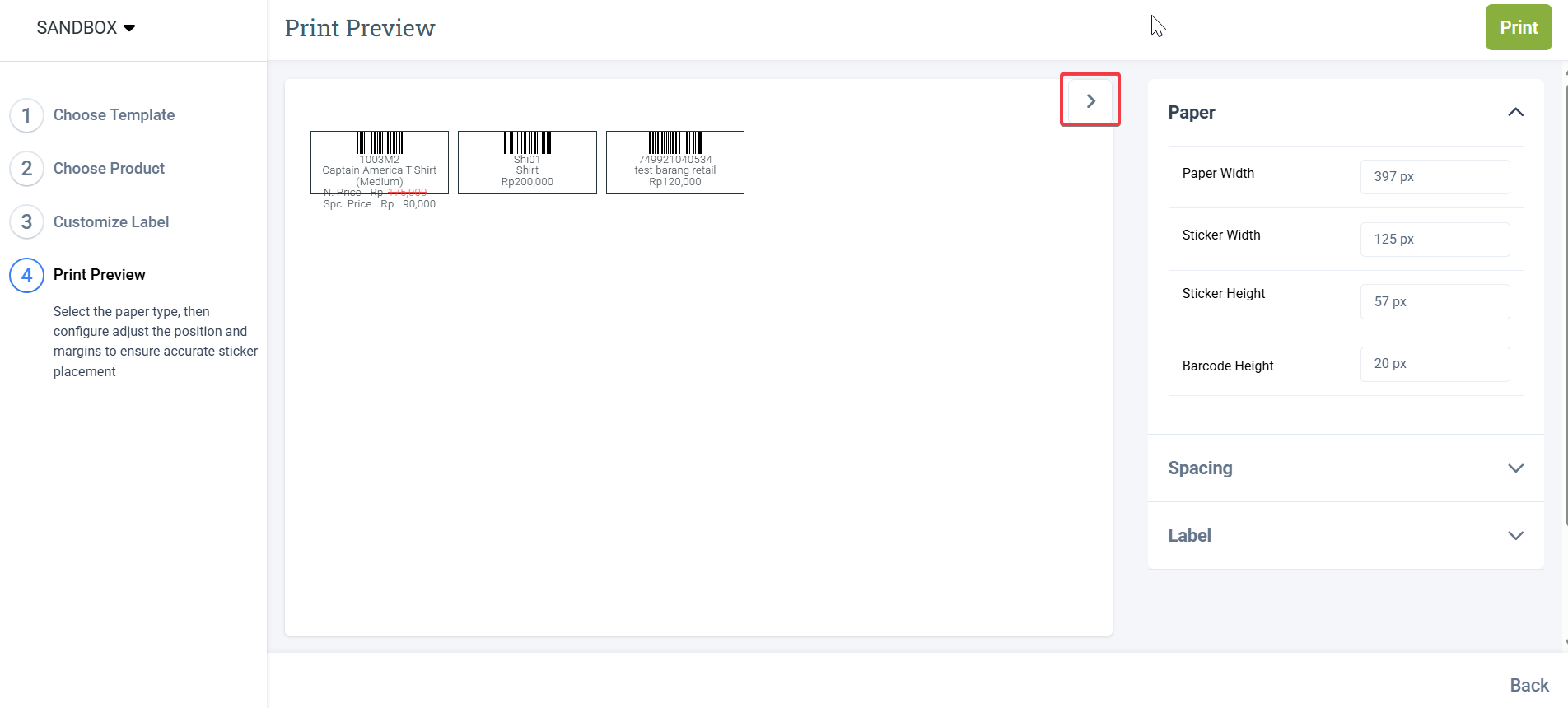The image size is (1568, 708).
Task: Collapse the Paper section
Action: pos(1514,112)
